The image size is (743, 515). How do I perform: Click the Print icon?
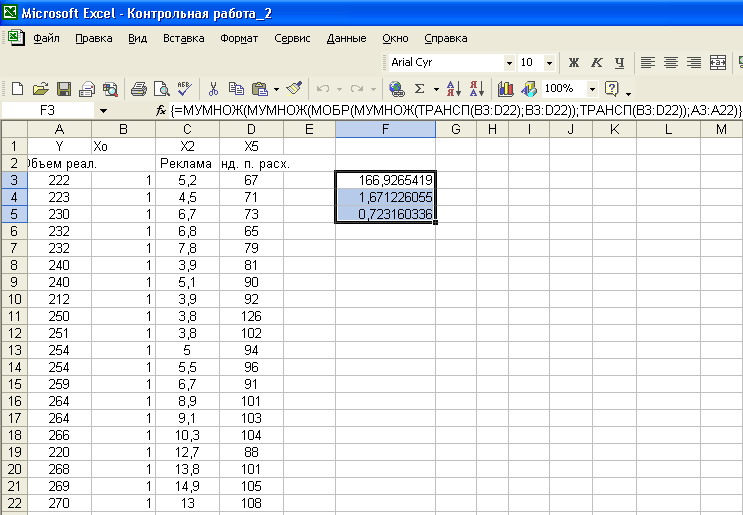[x=139, y=89]
